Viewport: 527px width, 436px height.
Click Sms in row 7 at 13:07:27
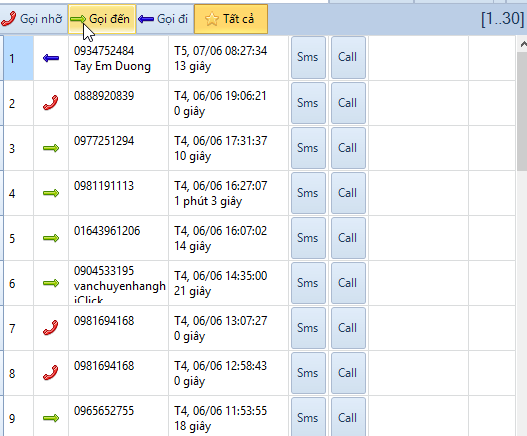[x=308, y=328]
